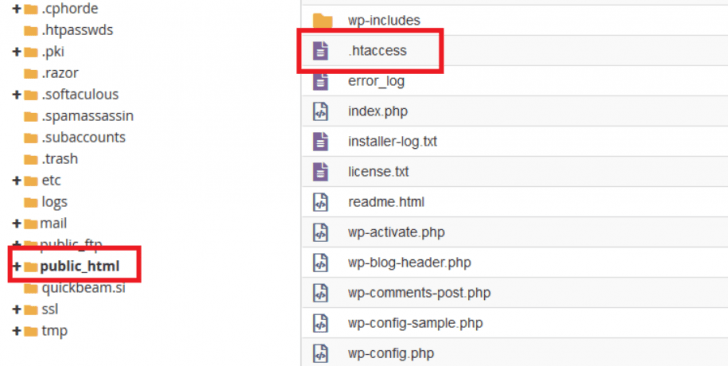Open .spamassassin in the folder tree
Image resolution: width=728 pixels, height=366 pixels.
click(x=87, y=116)
